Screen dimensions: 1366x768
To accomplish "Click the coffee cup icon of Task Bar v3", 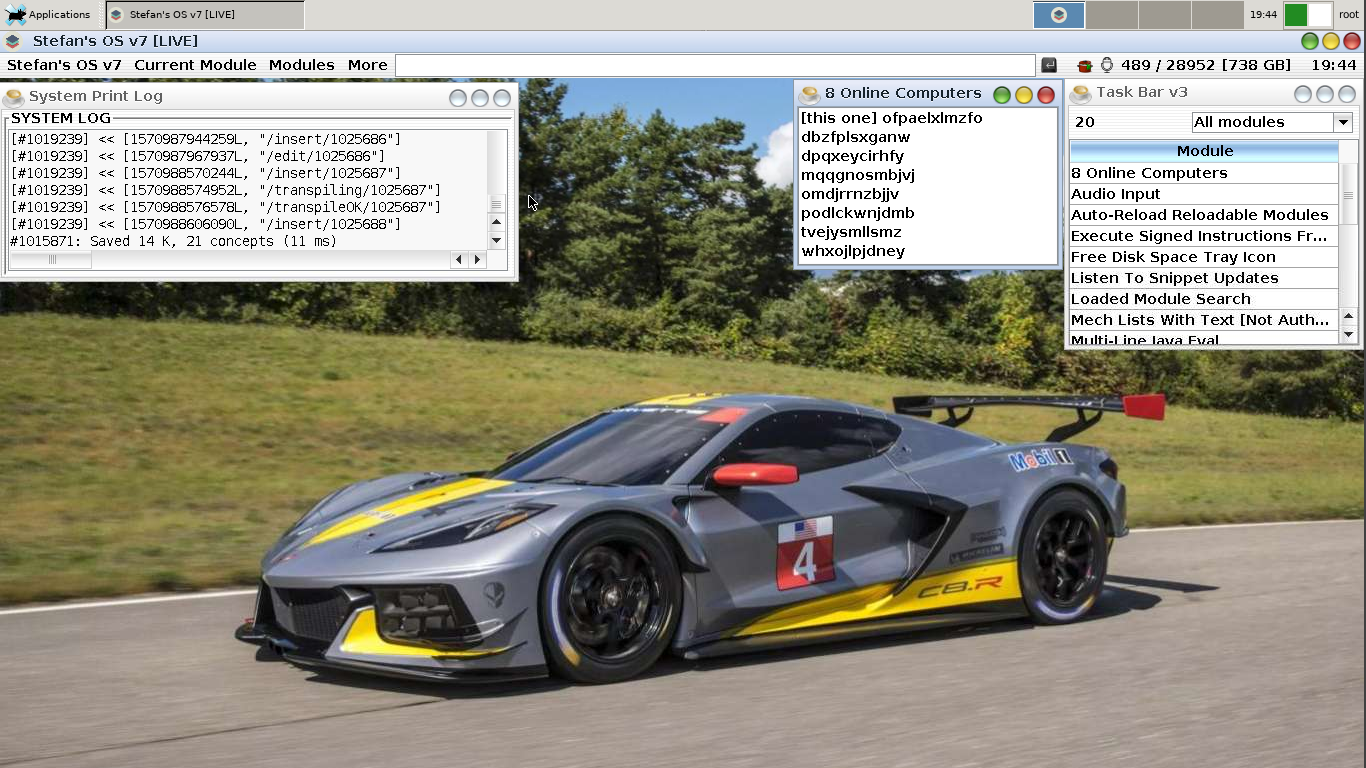I will (x=1080, y=93).
